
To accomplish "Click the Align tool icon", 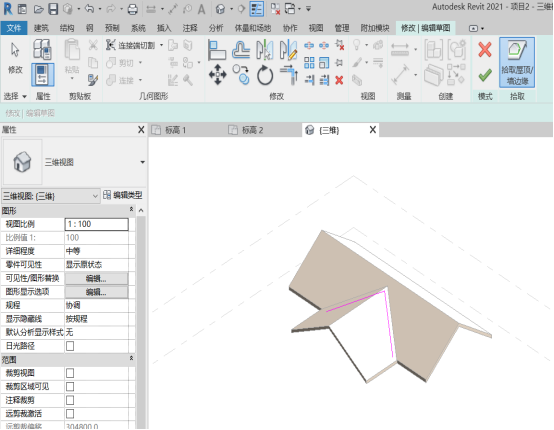I will coord(217,50).
